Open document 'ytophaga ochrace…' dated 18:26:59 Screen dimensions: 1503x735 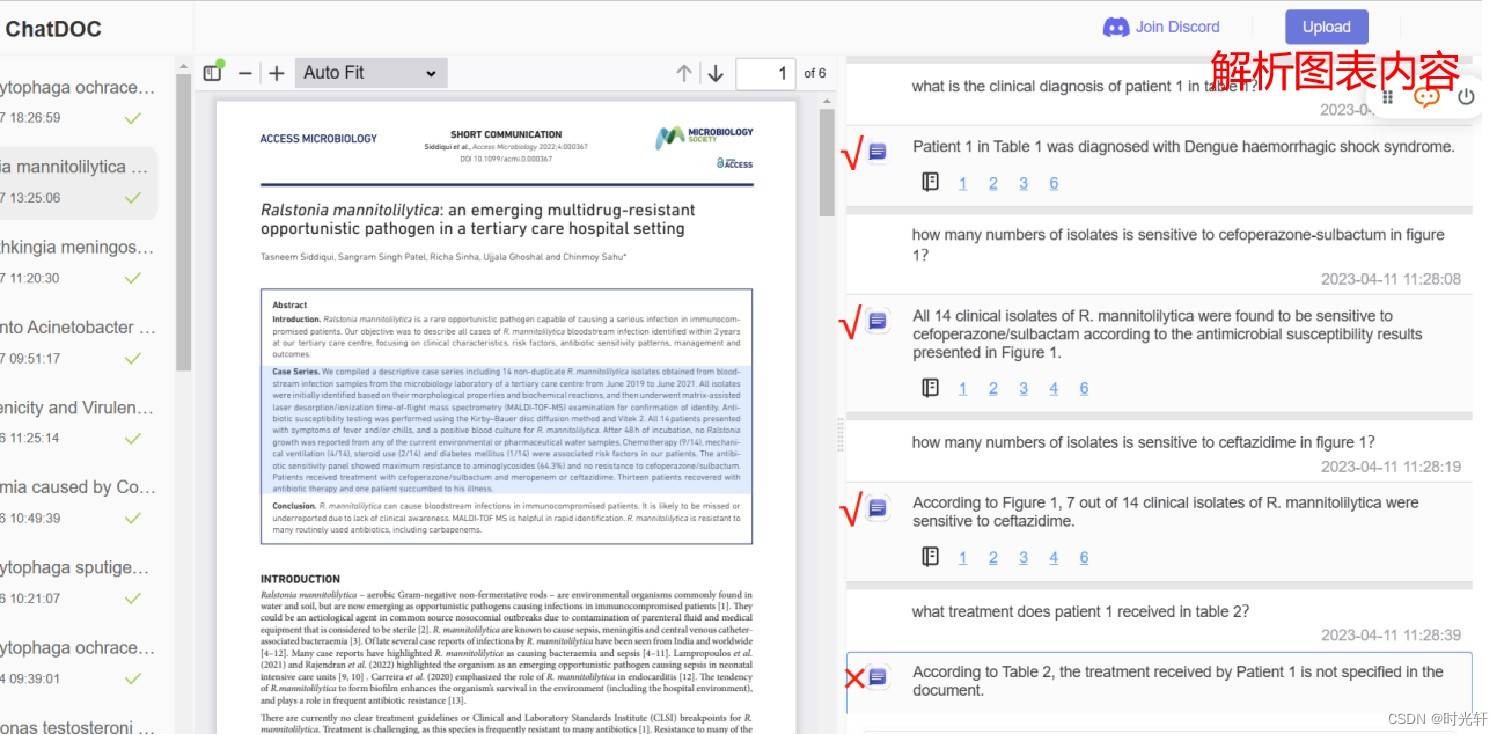pyautogui.click(x=78, y=102)
